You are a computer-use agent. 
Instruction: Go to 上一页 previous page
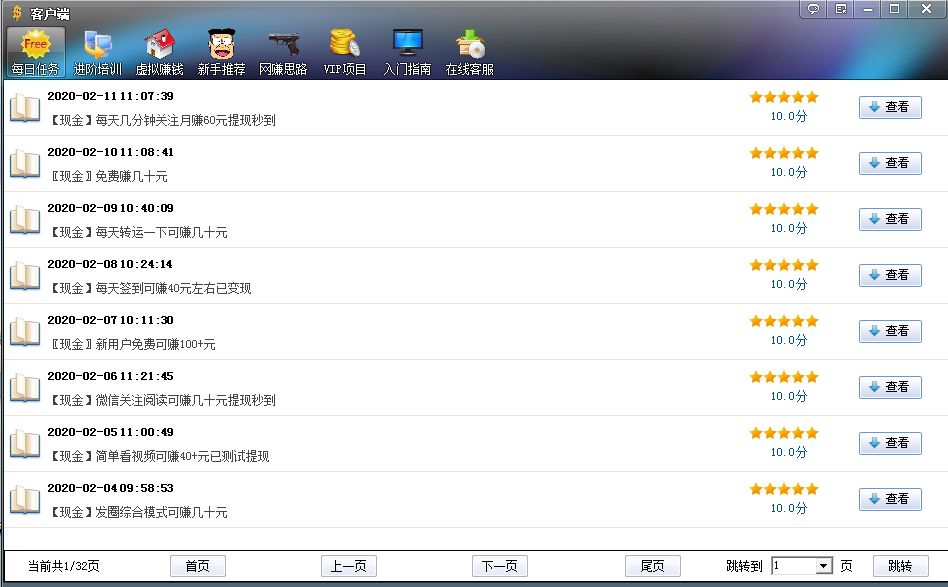point(349,566)
